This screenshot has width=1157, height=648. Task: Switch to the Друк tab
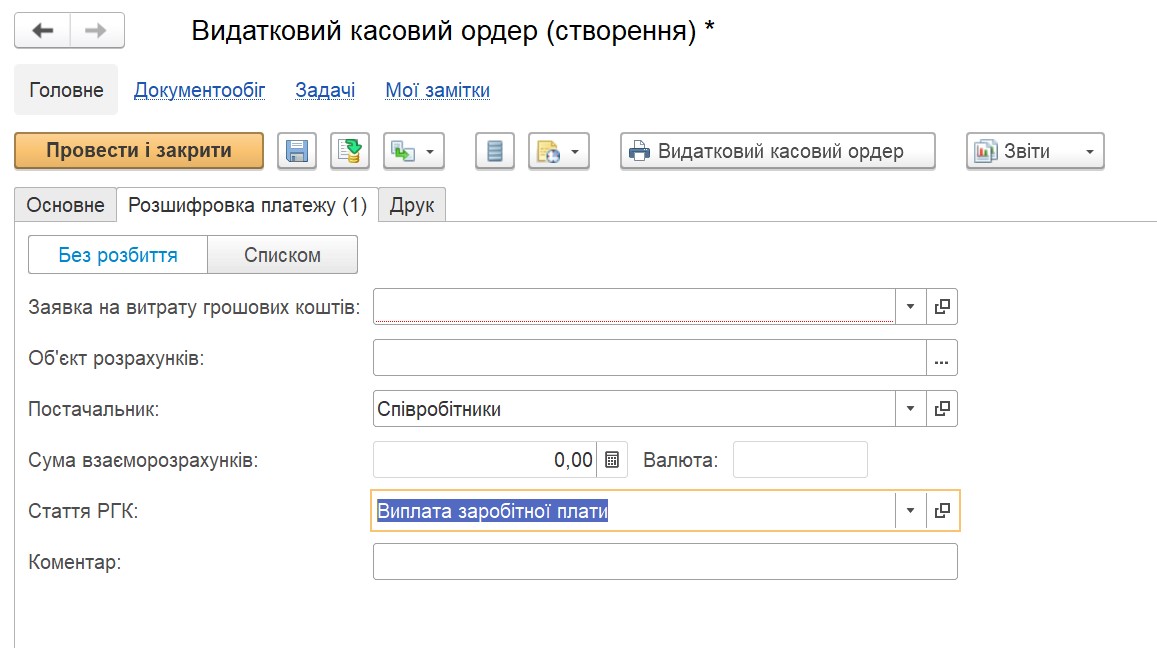coord(412,204)
